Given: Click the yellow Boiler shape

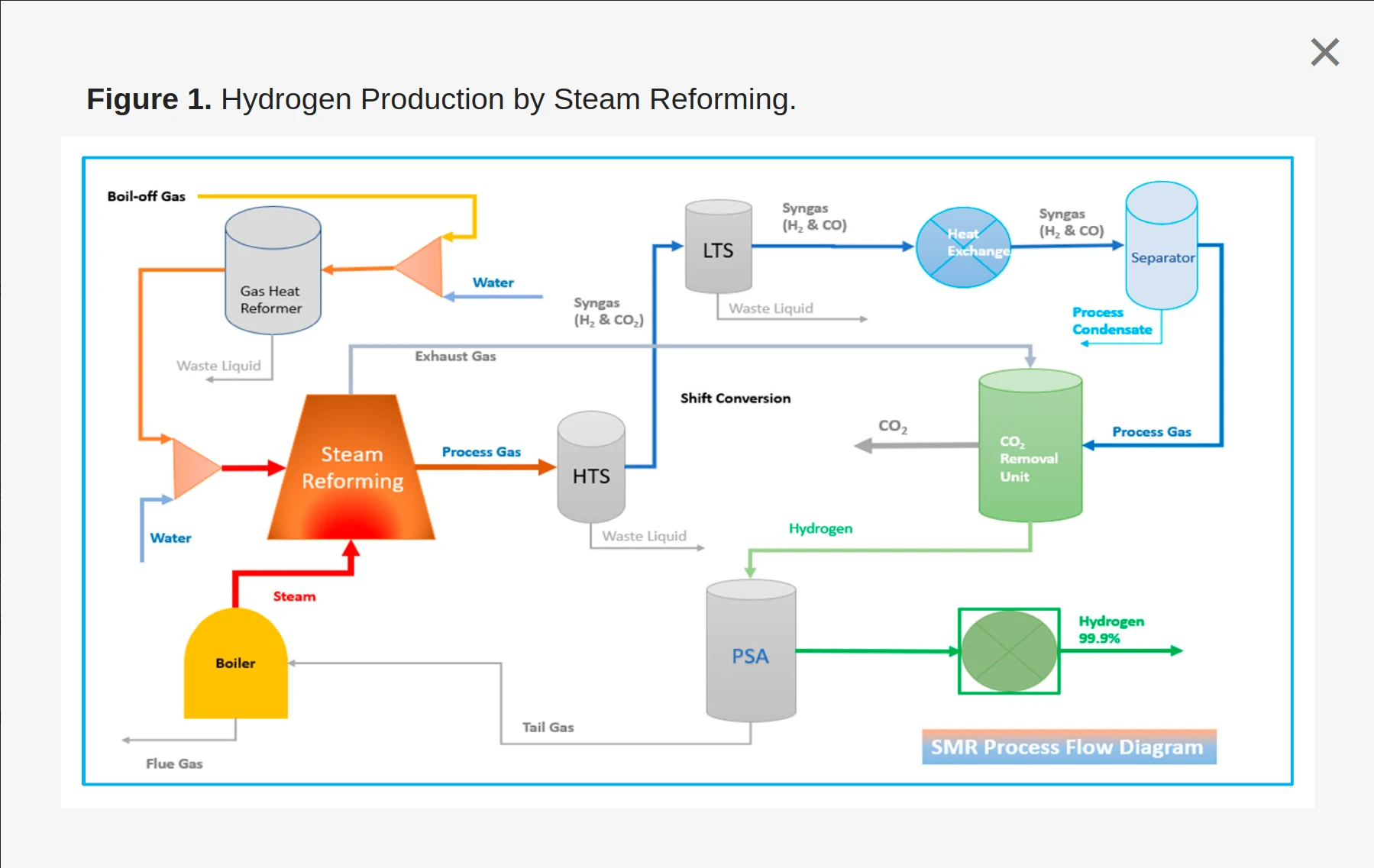Looking at the screenshot, I should click(x=235, y=664).
